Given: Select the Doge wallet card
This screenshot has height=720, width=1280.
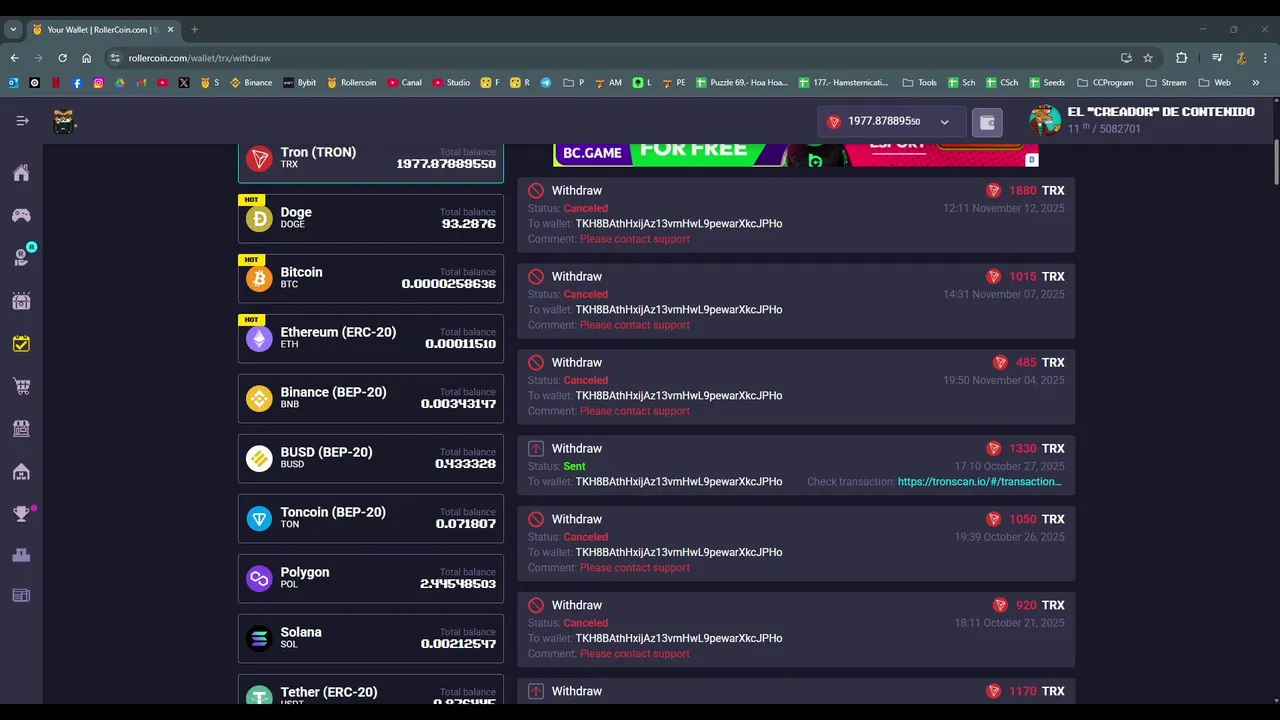Looking at the screenshot, I should click(x=371, y=218).
